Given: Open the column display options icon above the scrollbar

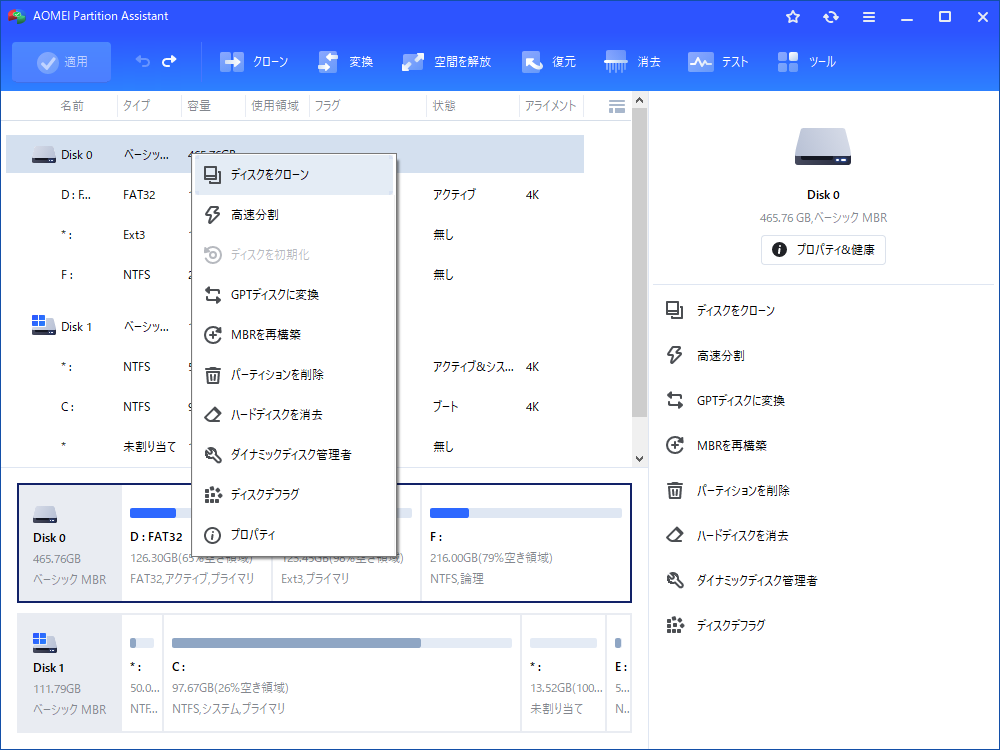Looking at the screenshot, I should click(x=617, y=105).
